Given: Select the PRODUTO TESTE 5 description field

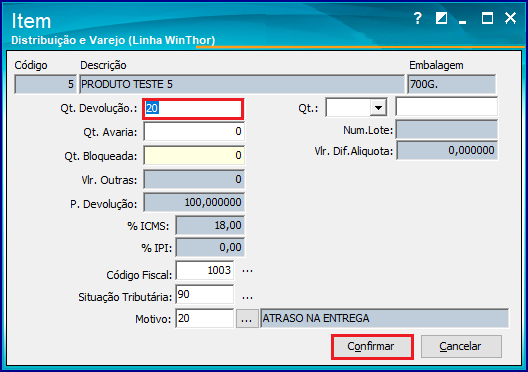Looking at the screenshot, I should [242, 84].
